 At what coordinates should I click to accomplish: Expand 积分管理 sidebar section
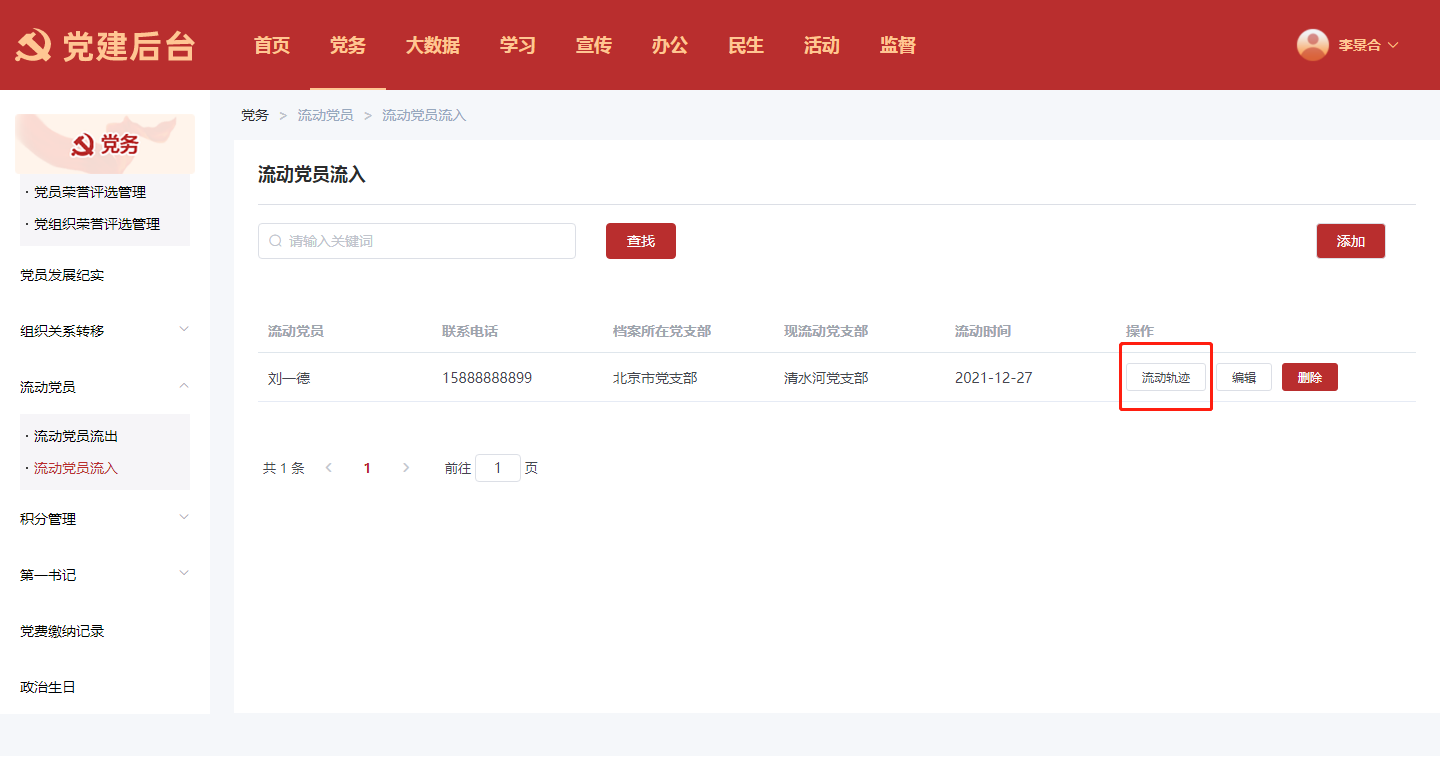[x=183, y=518]
